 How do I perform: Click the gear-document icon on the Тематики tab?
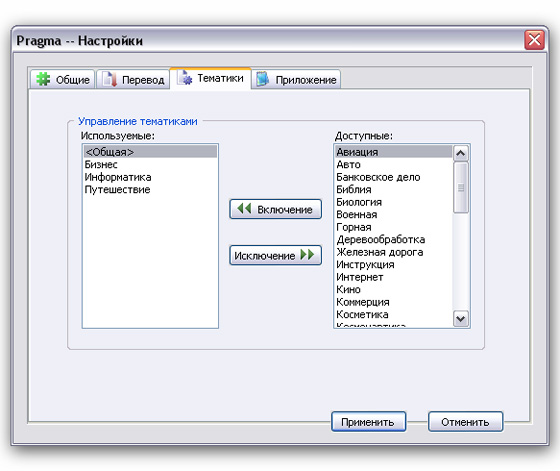(x=185, y=77)
